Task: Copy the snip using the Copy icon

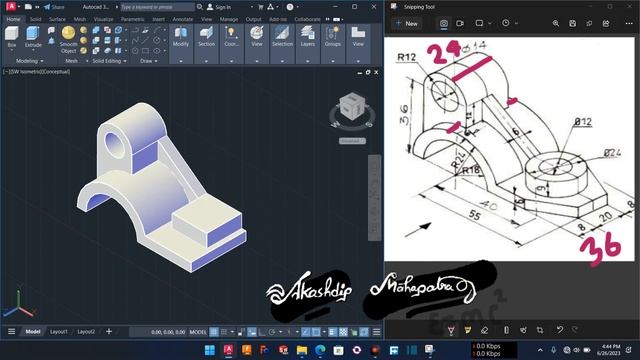Action: [x=589, y=23]
